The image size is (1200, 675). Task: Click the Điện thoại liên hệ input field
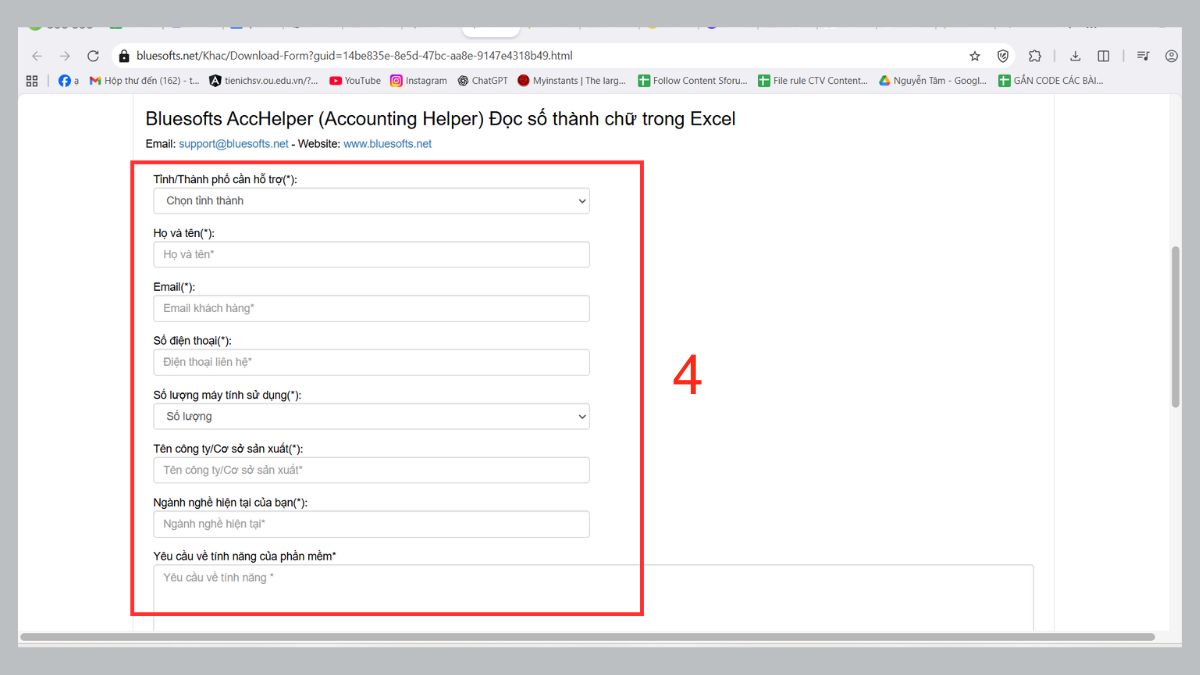371,362
